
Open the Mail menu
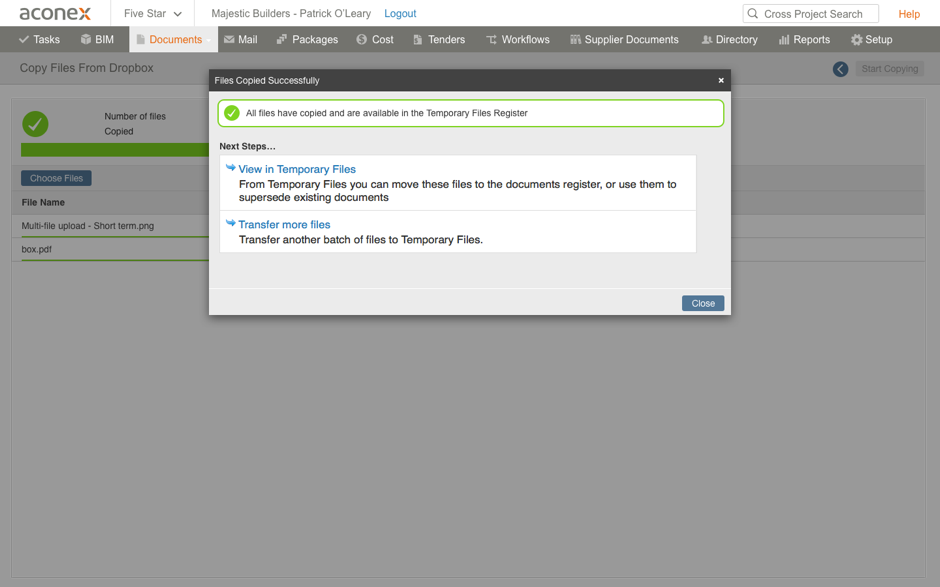[x=240, y=40]
